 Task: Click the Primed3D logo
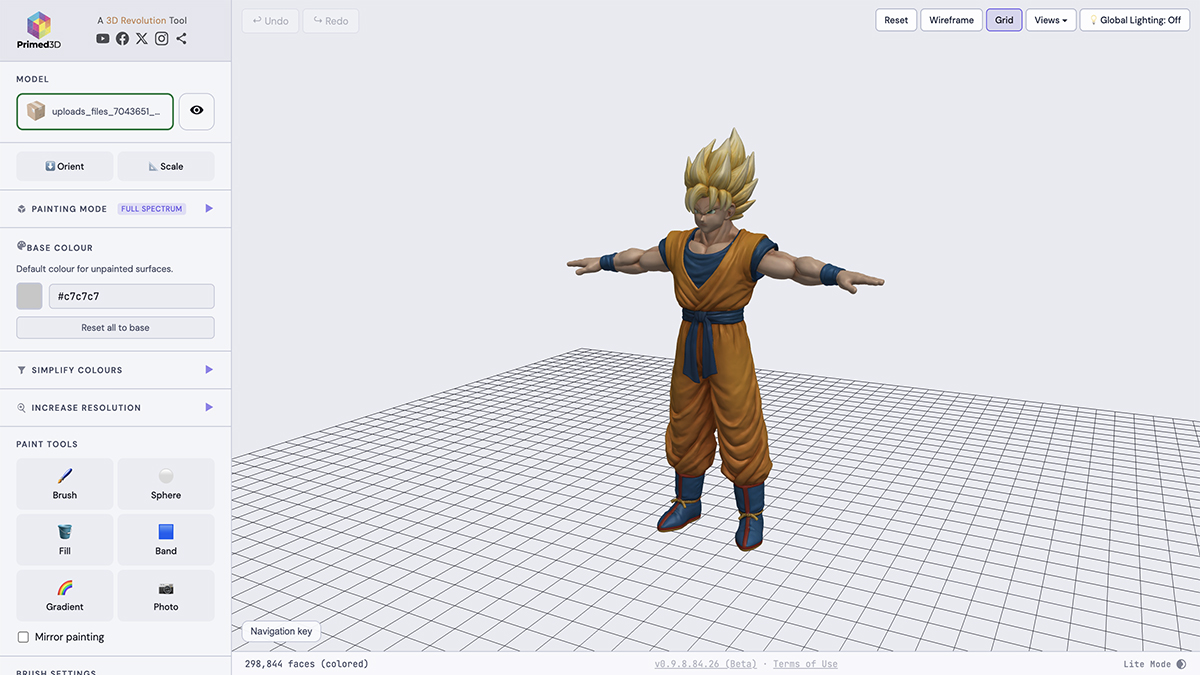39,30
